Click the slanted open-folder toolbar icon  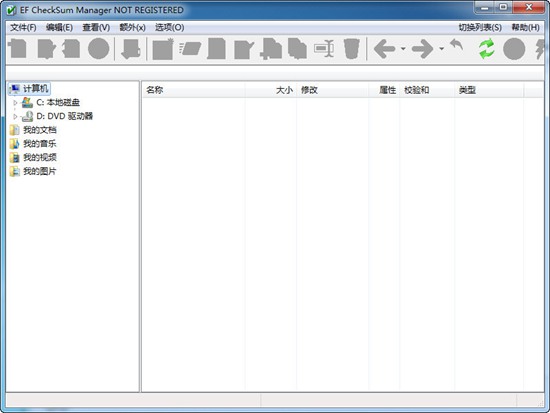coord(190,49)
